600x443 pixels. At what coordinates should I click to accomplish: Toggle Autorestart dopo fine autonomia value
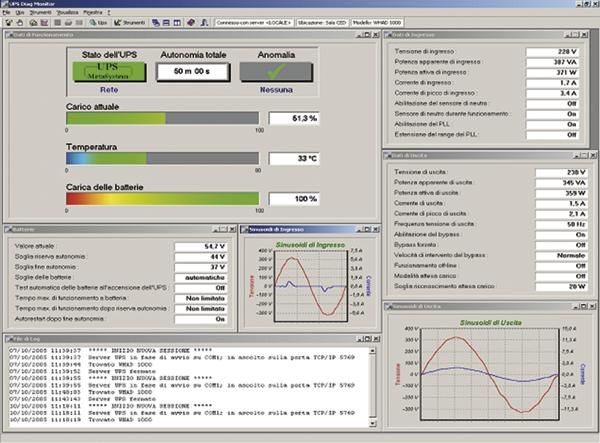(x=202, y=320)
